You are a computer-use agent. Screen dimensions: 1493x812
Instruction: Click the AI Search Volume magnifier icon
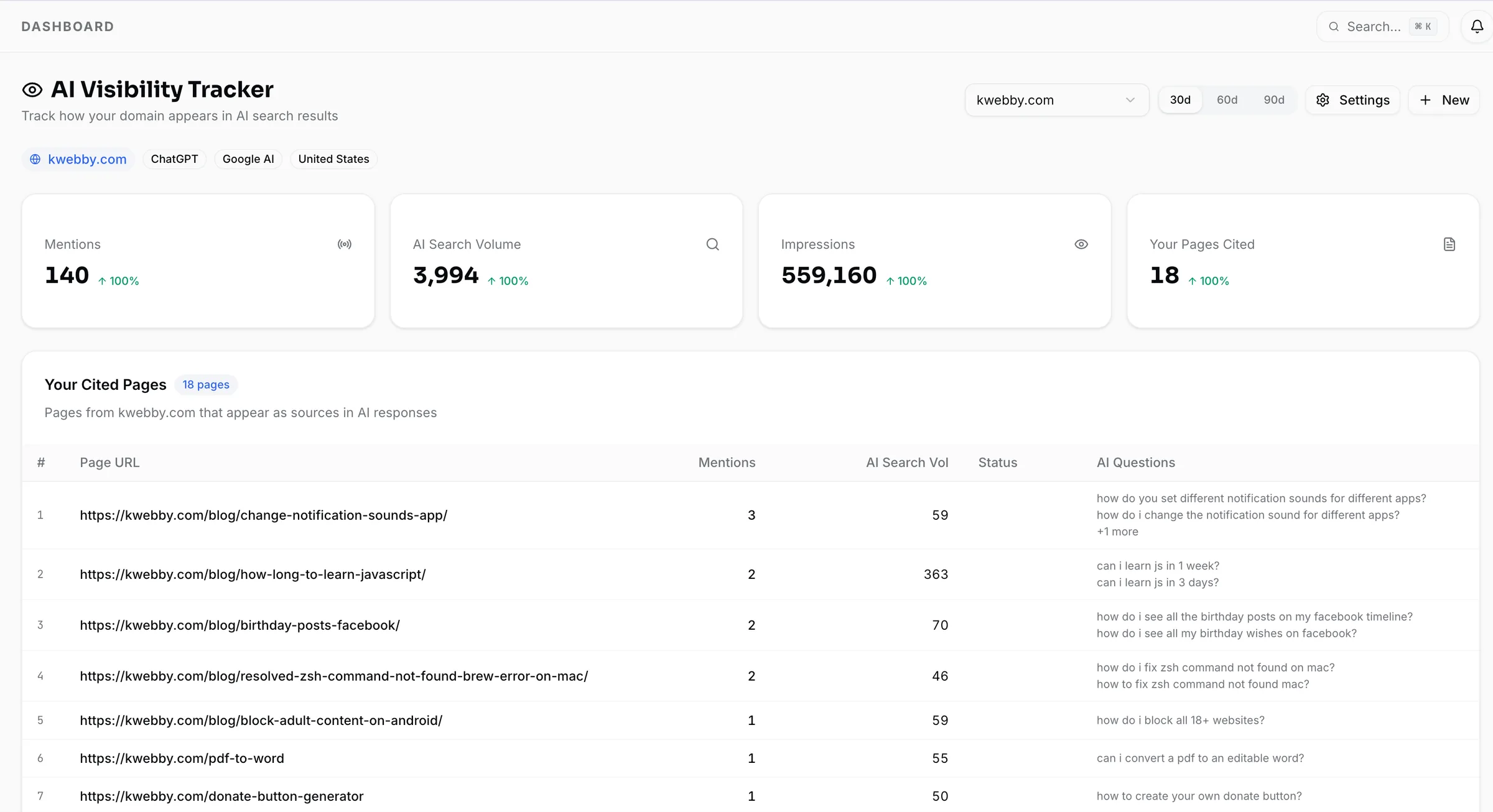[x=713, y=244]
